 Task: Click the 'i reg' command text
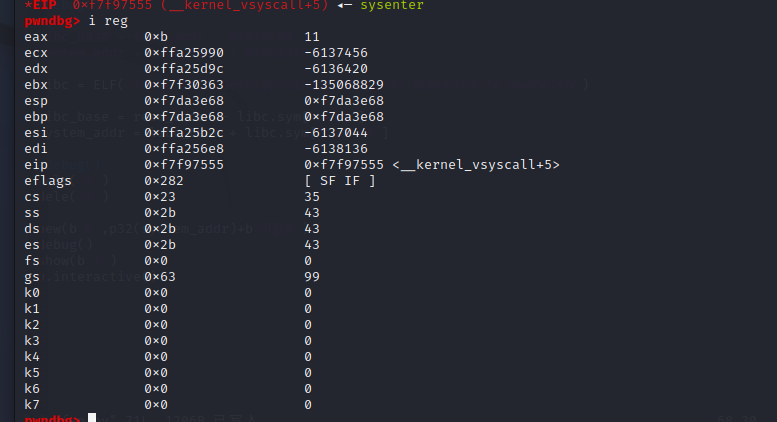tap(108, 21)
